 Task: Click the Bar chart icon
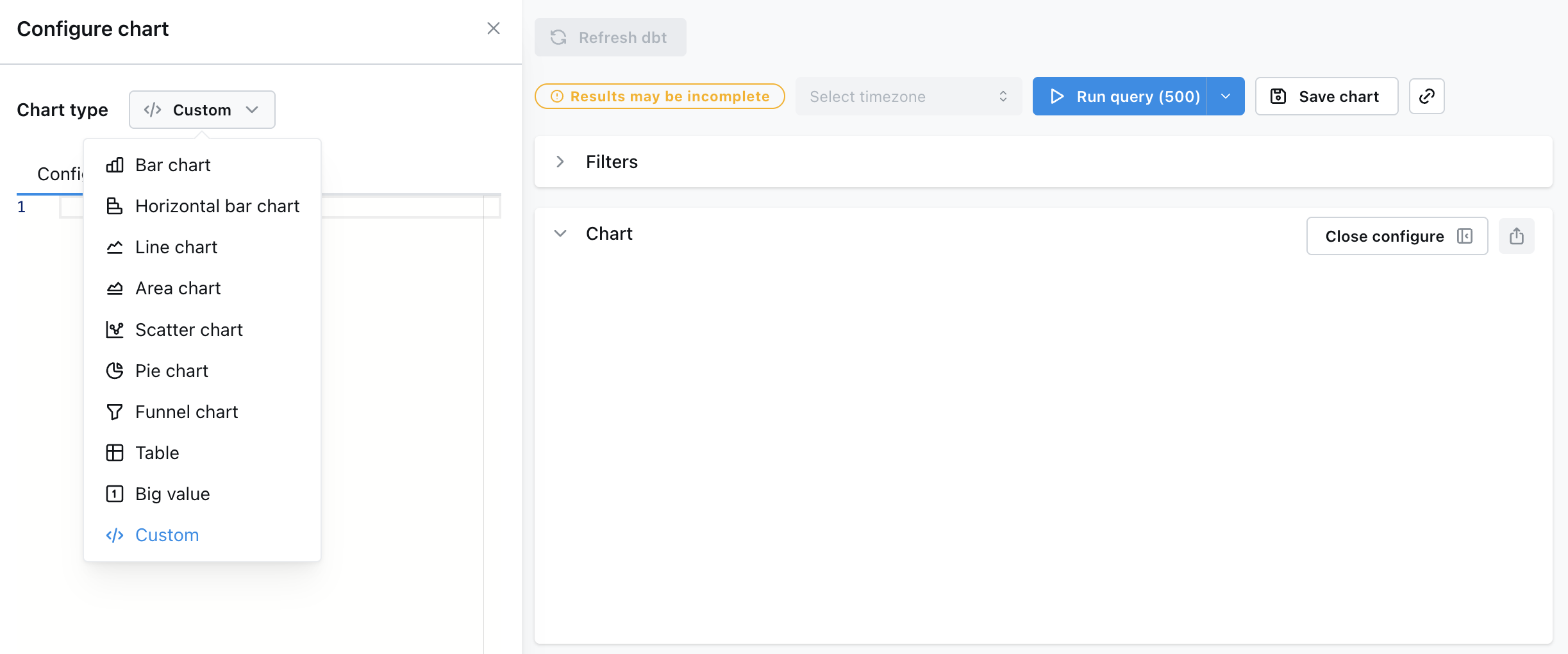[x=115, y=165]
